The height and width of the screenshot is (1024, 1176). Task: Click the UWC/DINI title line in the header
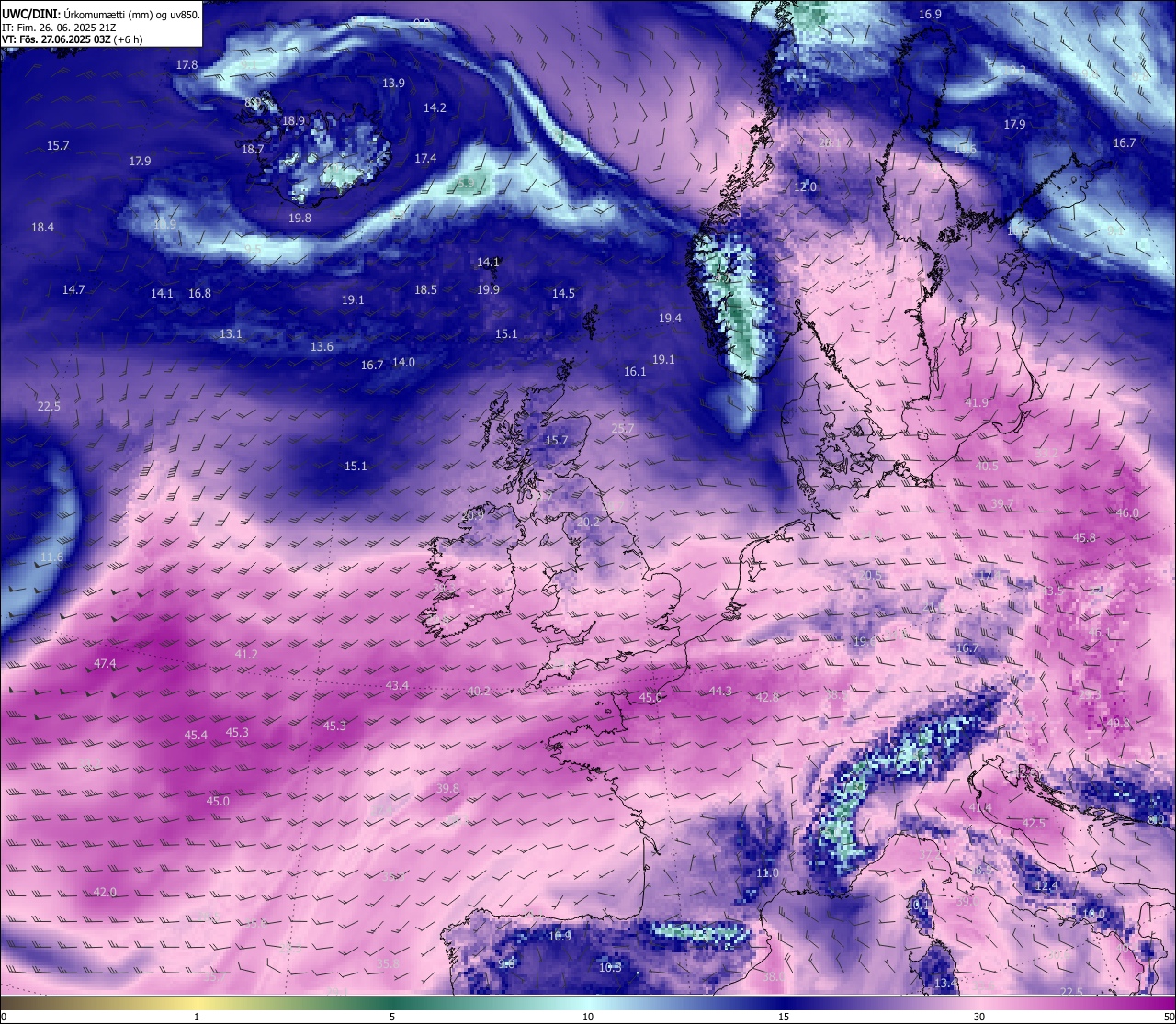pyautogui.click(x=101, y=15)
